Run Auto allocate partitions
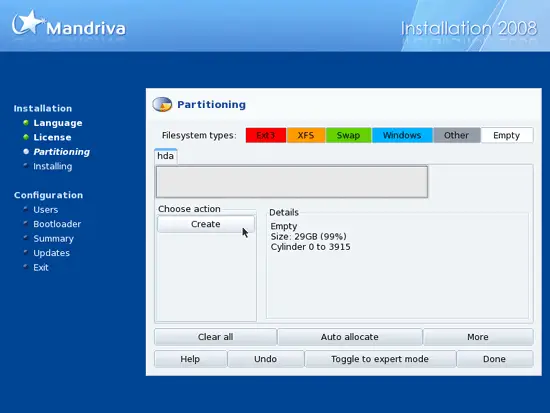The image size is (550, 413). pyautogui.click(x=350, y=337)
